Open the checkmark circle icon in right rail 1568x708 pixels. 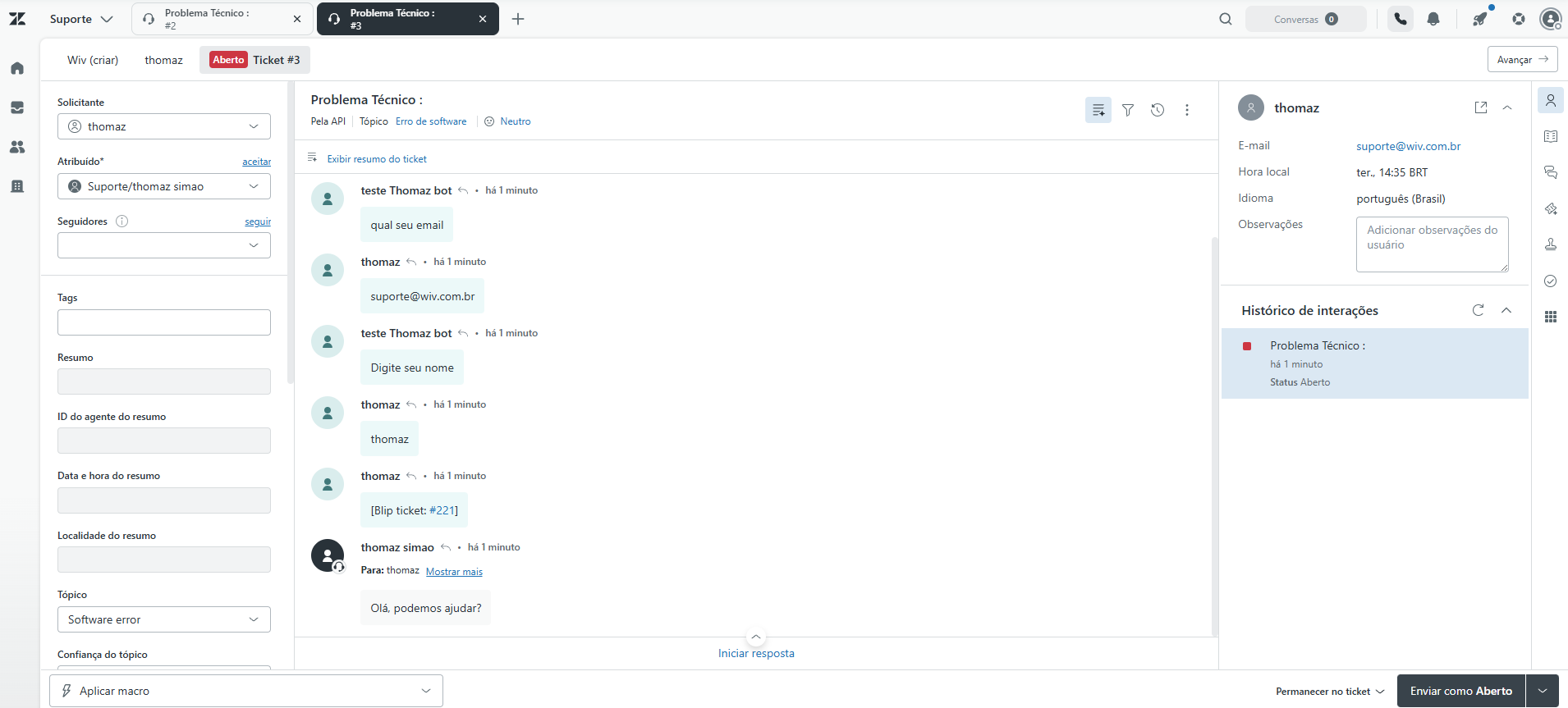click(1551, 281)
